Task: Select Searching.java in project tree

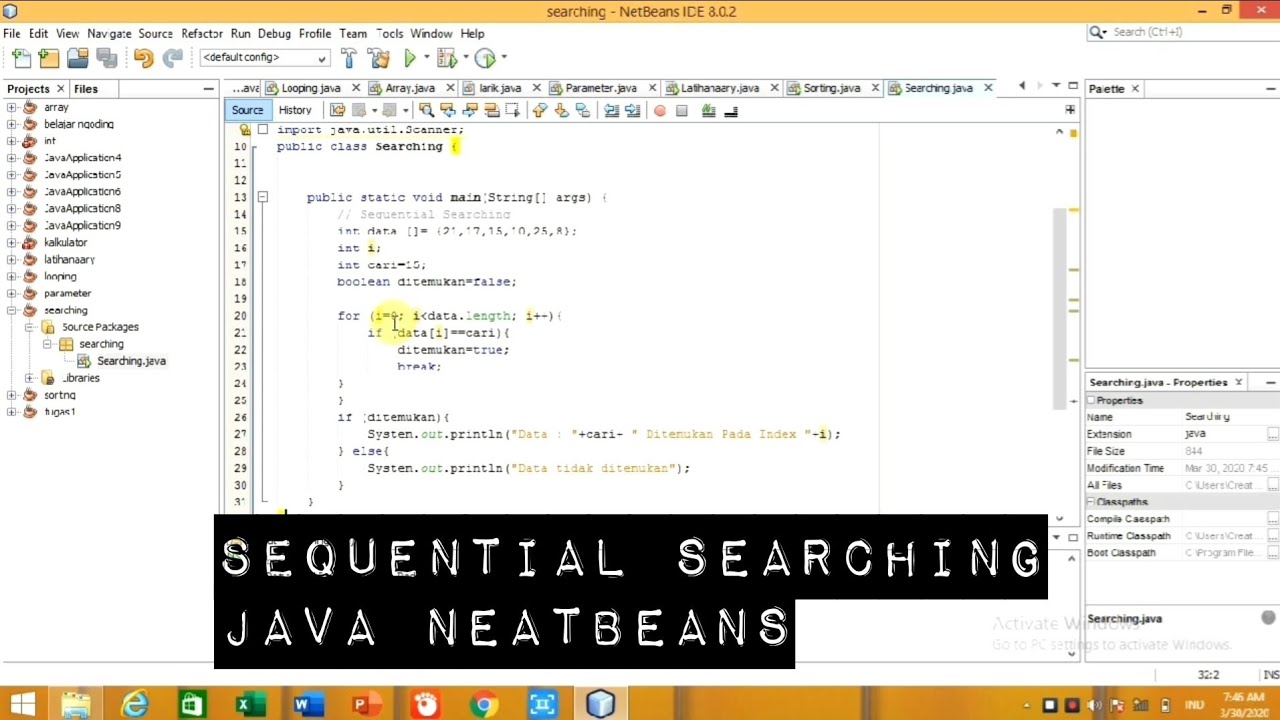Action: point(131,361)
